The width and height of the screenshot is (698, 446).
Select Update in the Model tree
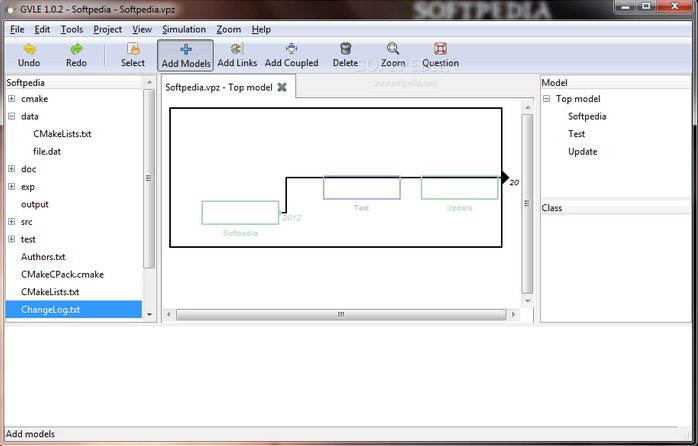[582, 152]
